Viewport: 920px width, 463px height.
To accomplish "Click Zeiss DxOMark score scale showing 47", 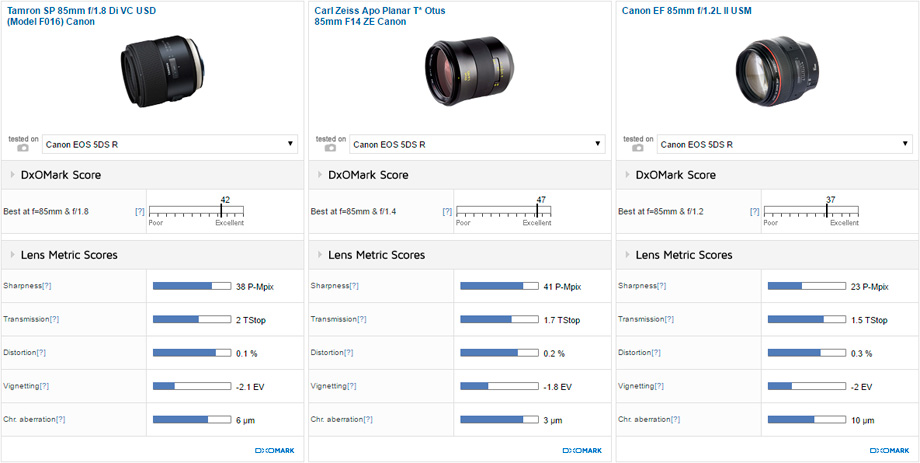I will click(504, 211).
